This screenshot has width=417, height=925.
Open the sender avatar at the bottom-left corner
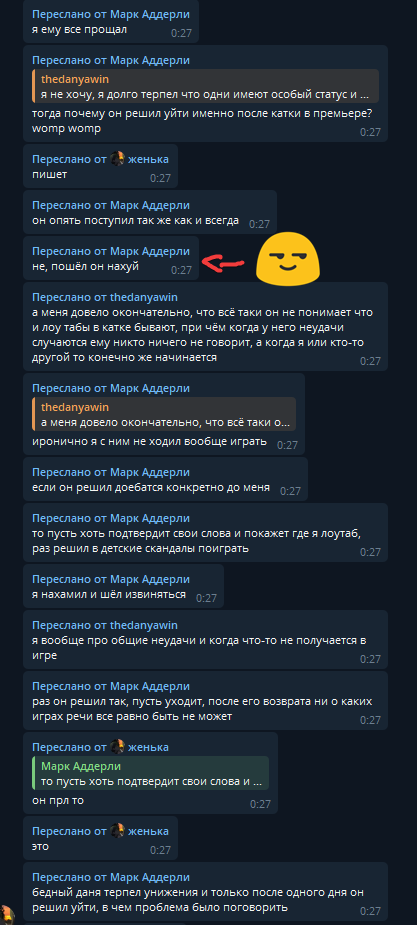pos(7,916)
